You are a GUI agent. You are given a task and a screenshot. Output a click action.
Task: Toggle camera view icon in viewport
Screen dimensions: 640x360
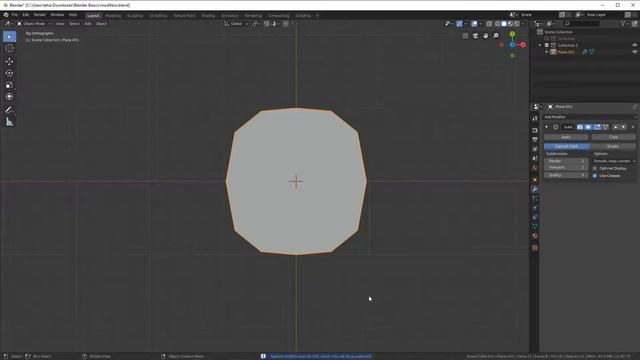click(x=475, y=36)
